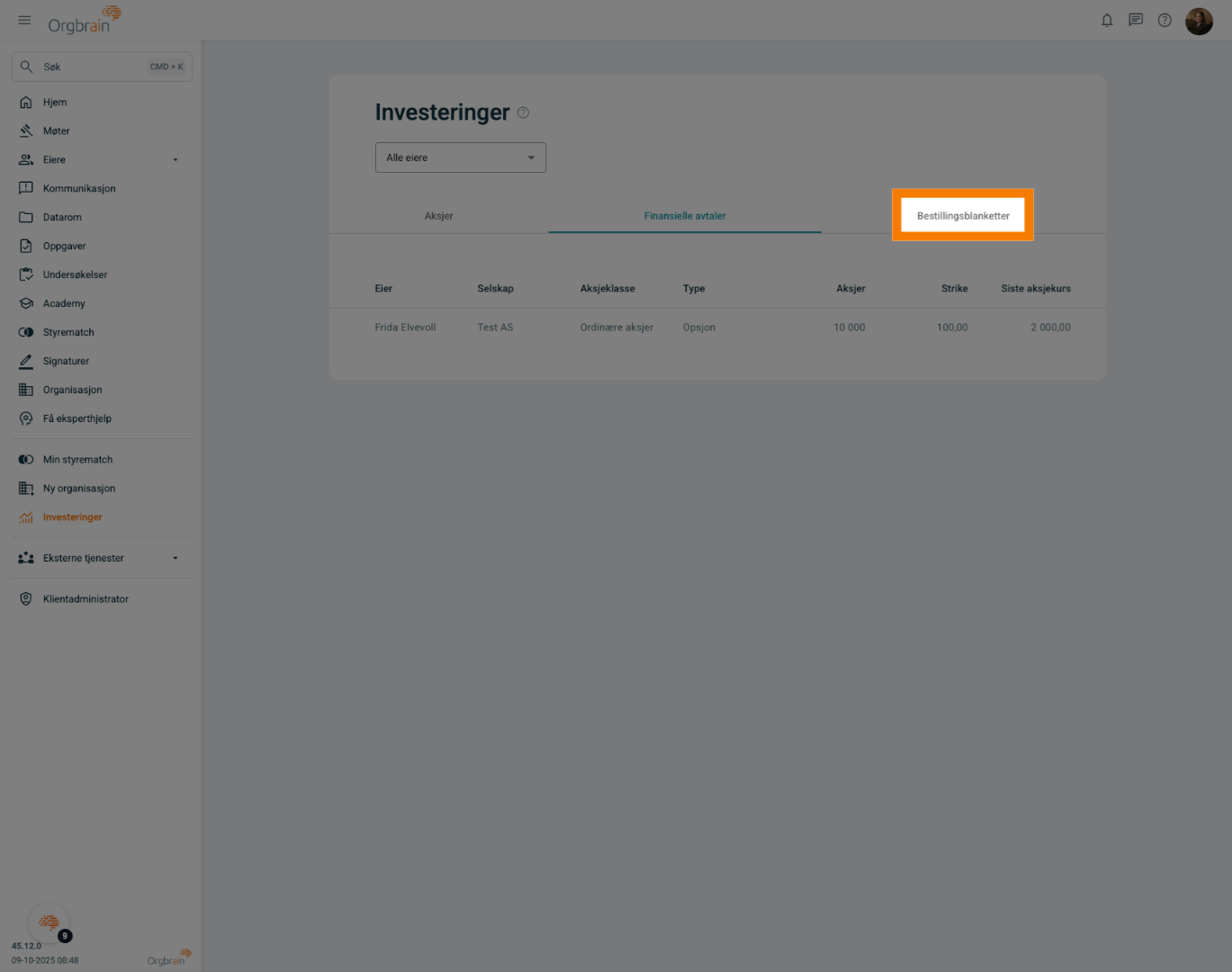Click the Datarom folder icon
Viewport: 1232px width, 972px height.
click(x=26, y=218)
